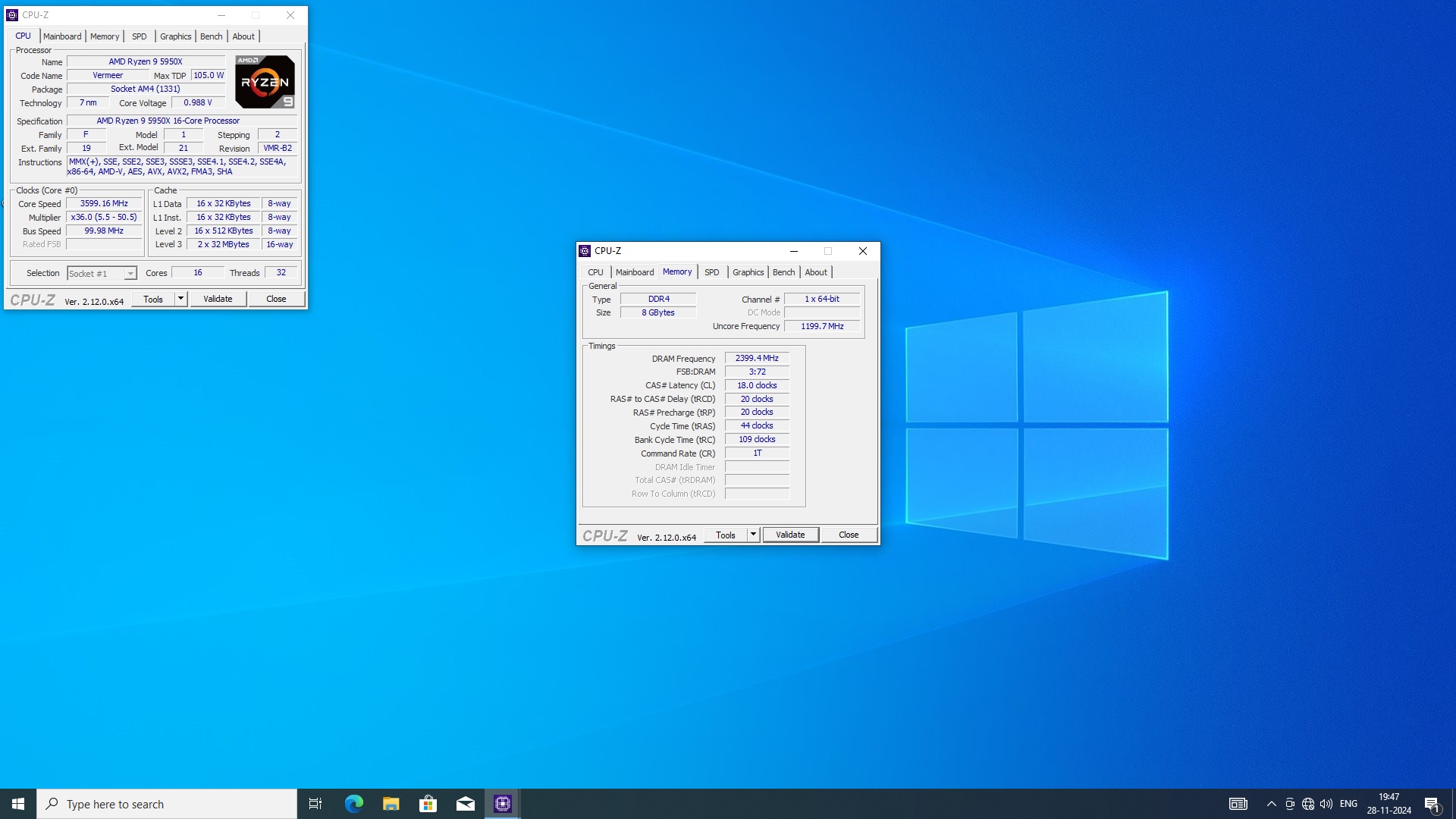Click Validate button in the Memory window
1456x819 pixels.
pyautogui.click(x=790, y=535)
